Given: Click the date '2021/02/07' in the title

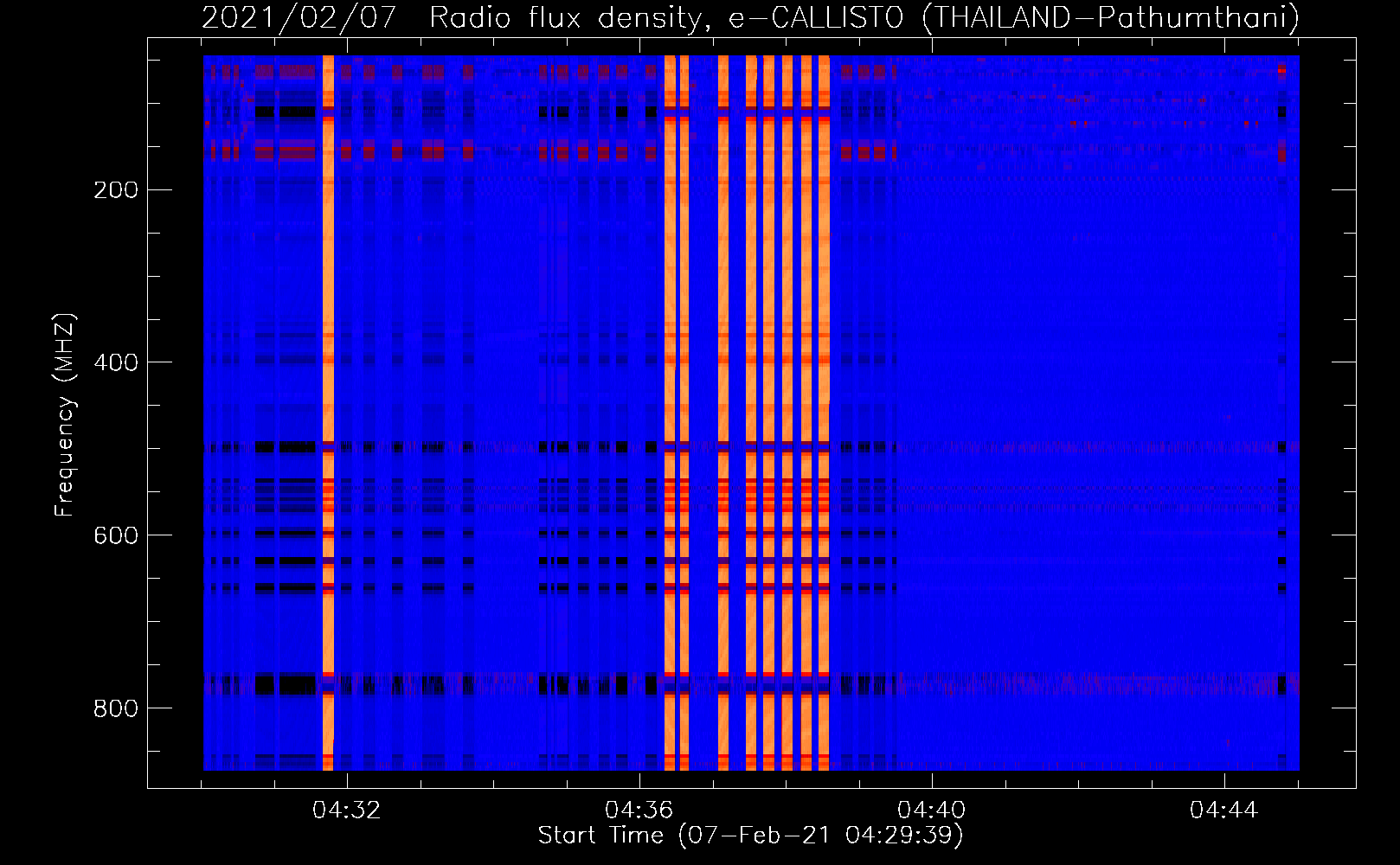Looking at the screenshot, I should point(299,17).
